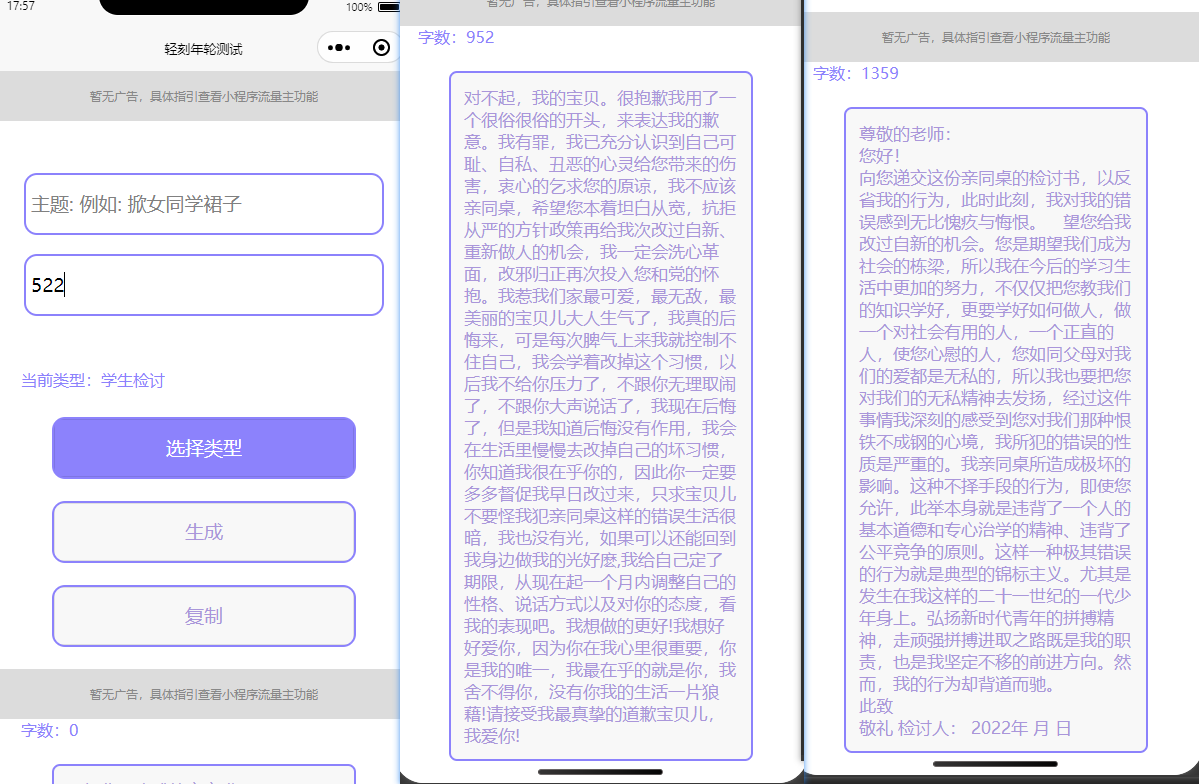Click the capsule target exit icon

pyautogui.click(x=380, y=46)
